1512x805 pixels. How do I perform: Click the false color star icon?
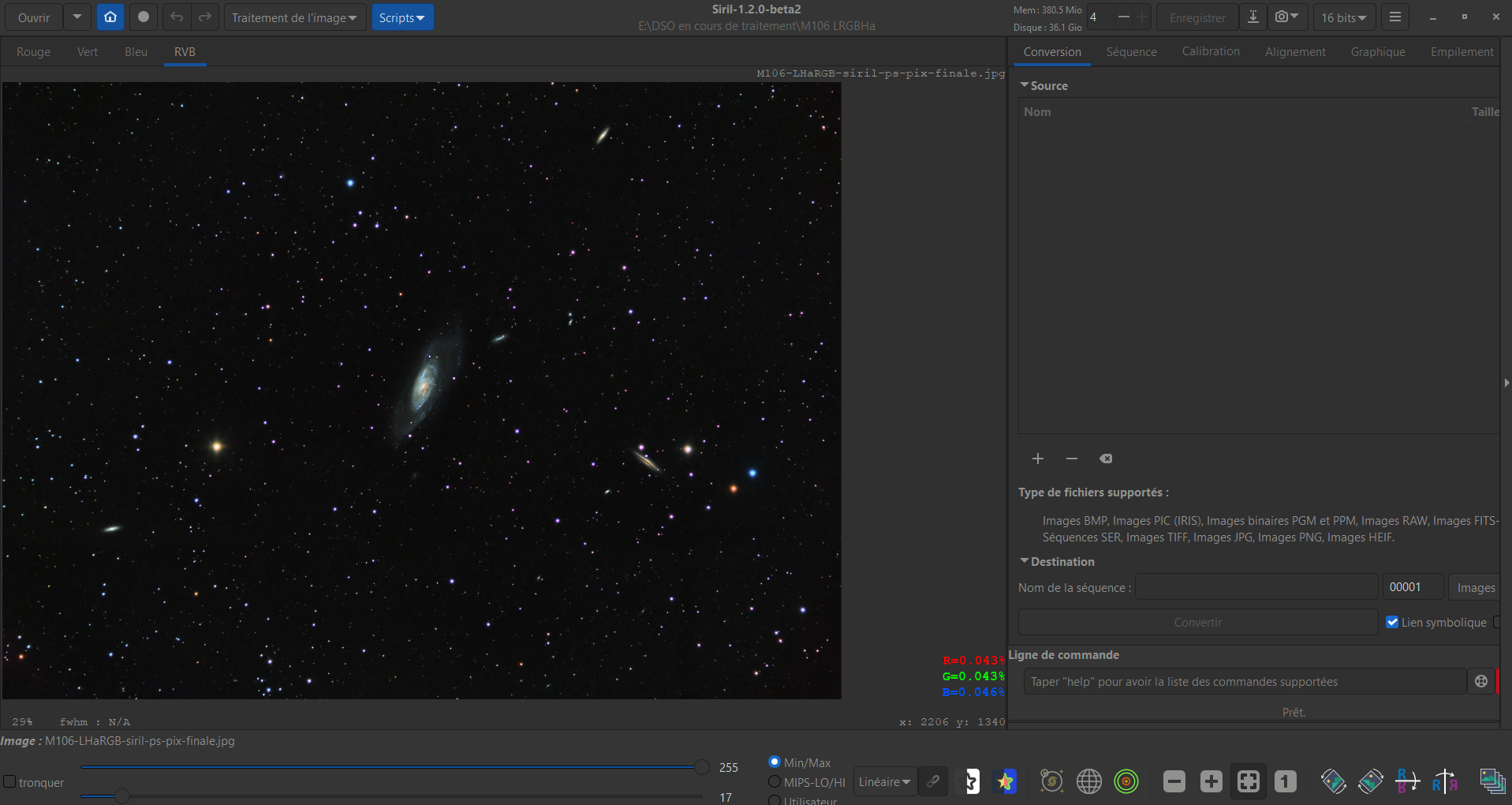[x=1006, y=781]
